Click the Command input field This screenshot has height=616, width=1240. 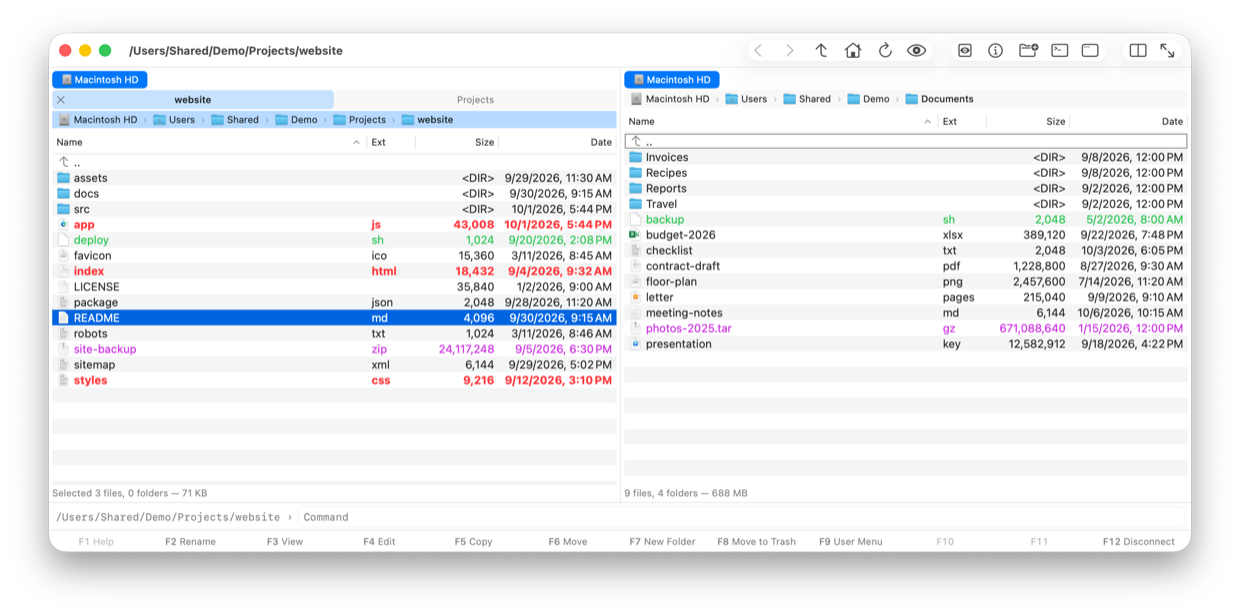pyautogui.click(x=741, y=517)
